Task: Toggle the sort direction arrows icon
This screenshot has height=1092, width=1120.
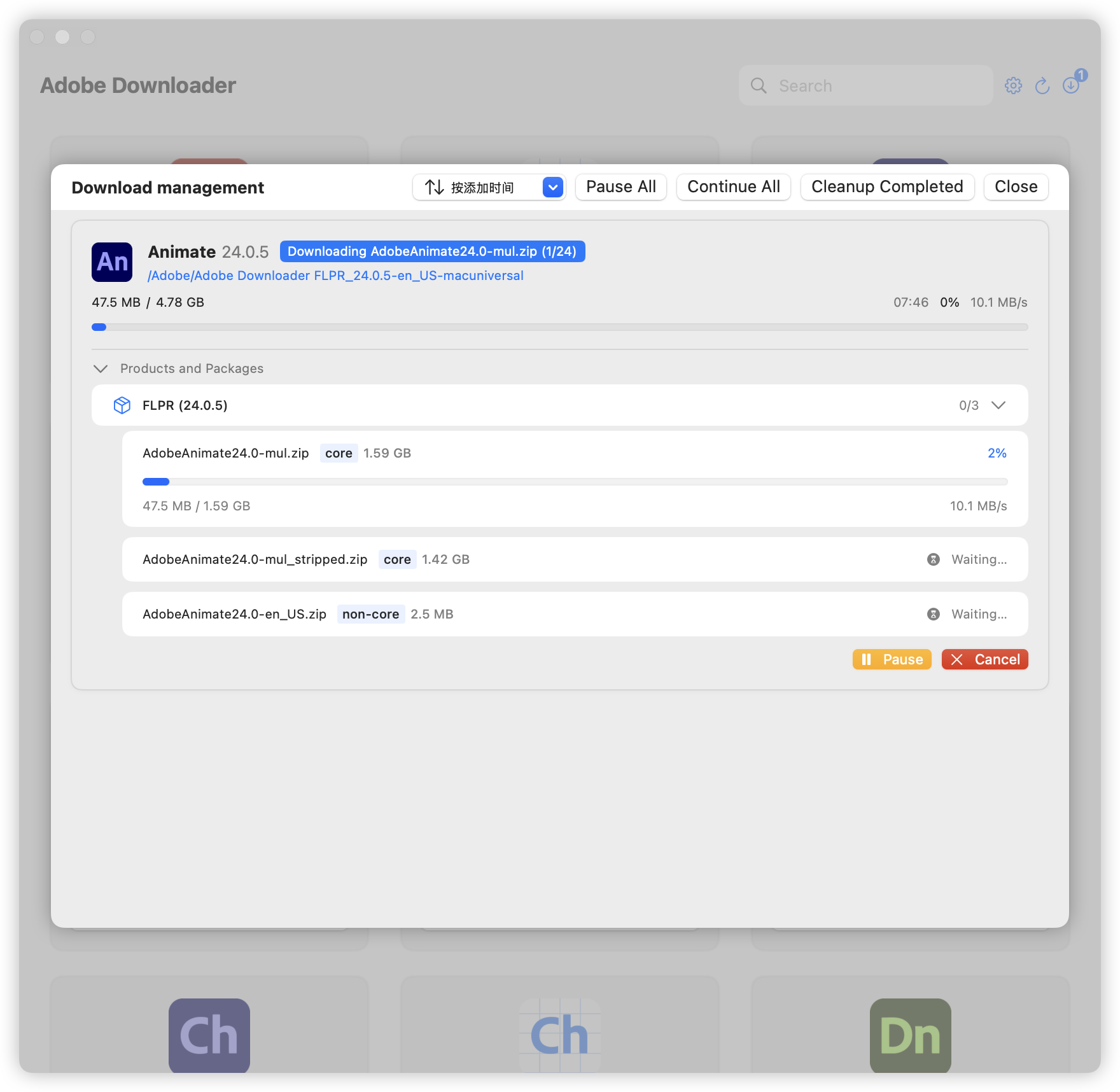Action: coord(434,186)
